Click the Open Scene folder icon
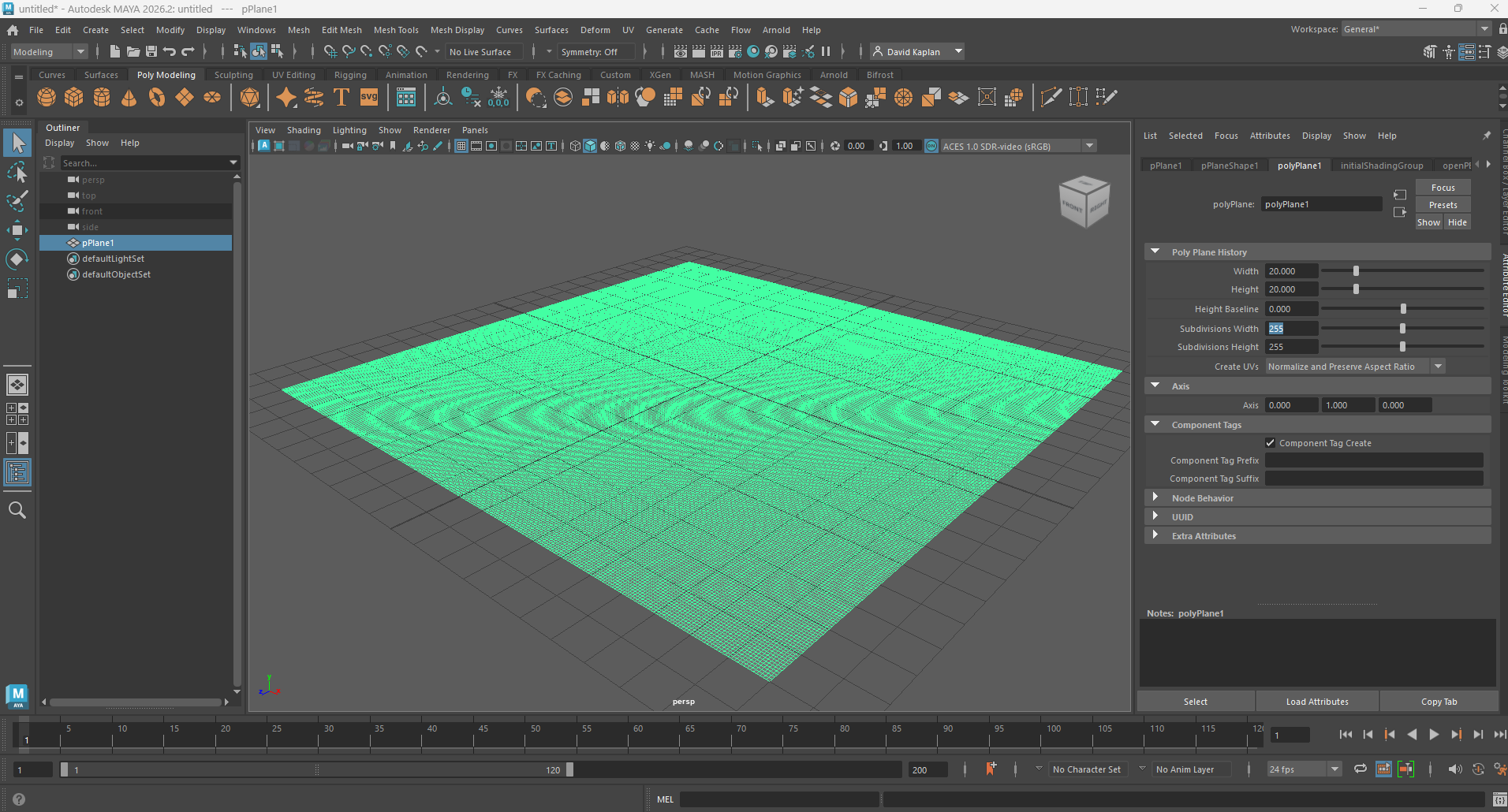Viewport: 1508px width, 812px height. 133,51
